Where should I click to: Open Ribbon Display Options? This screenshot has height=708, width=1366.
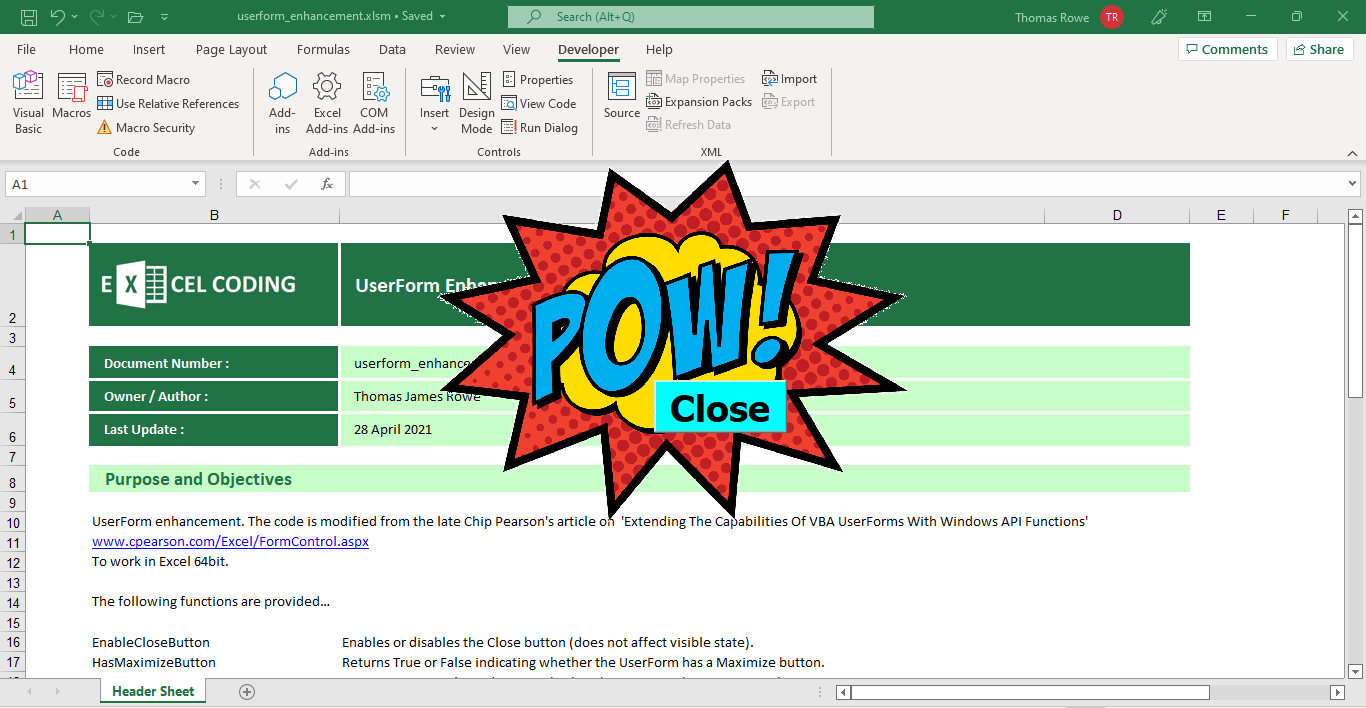tap(1205, 17)
